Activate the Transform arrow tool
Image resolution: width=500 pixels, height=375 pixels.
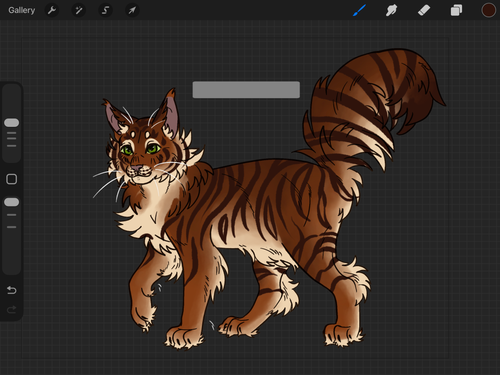(132, 10)
